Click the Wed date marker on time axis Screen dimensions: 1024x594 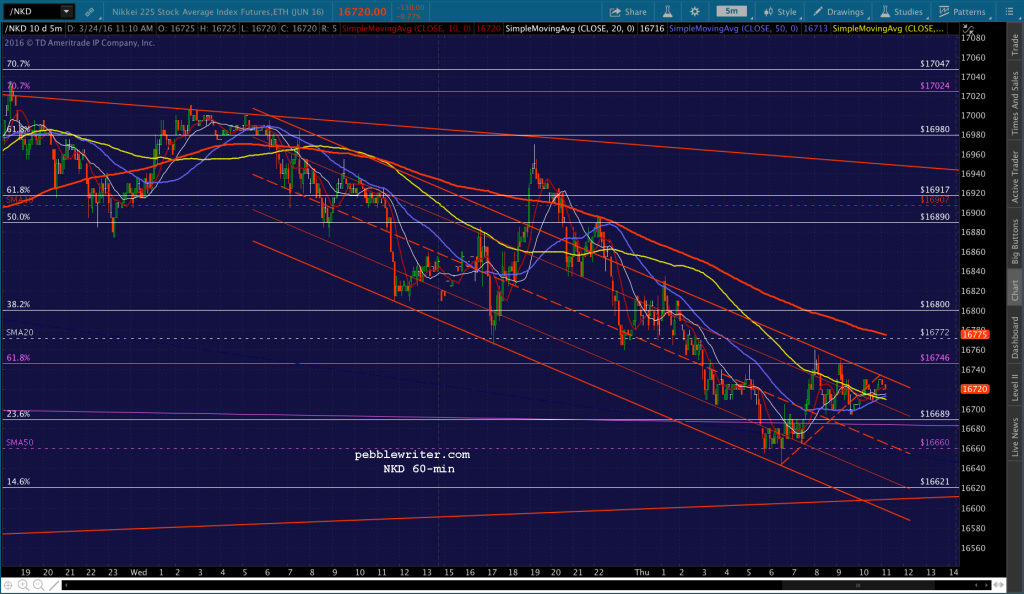(138, 572)
